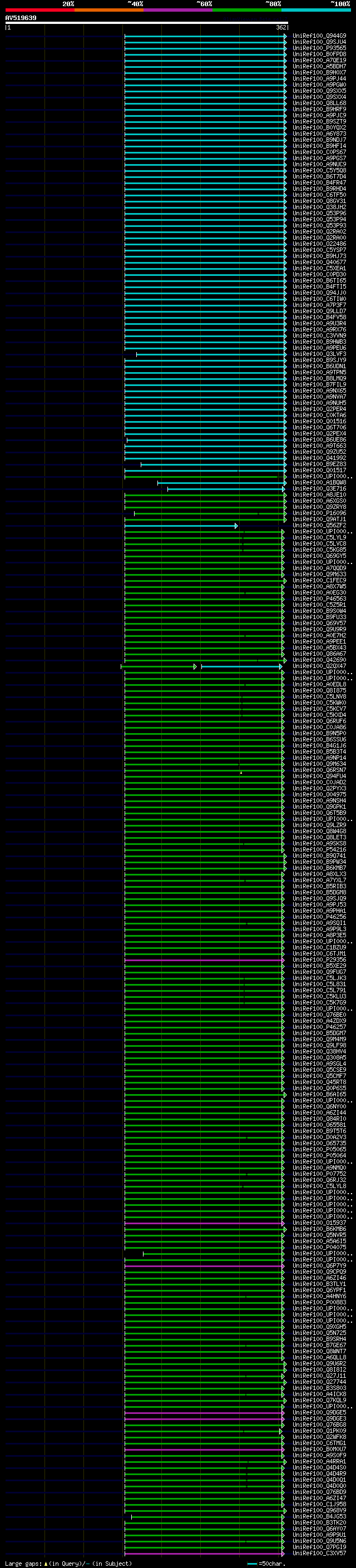Select label UniRef100_Q7PGI9
The height and width of the screenshot is (1568, 356).
point(319,1547)
